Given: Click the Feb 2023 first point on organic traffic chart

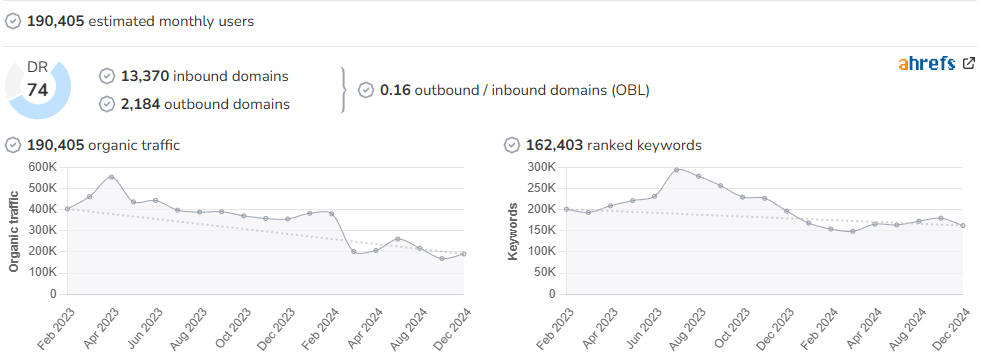Looking at the screenshot, I should tap(67, 209).
